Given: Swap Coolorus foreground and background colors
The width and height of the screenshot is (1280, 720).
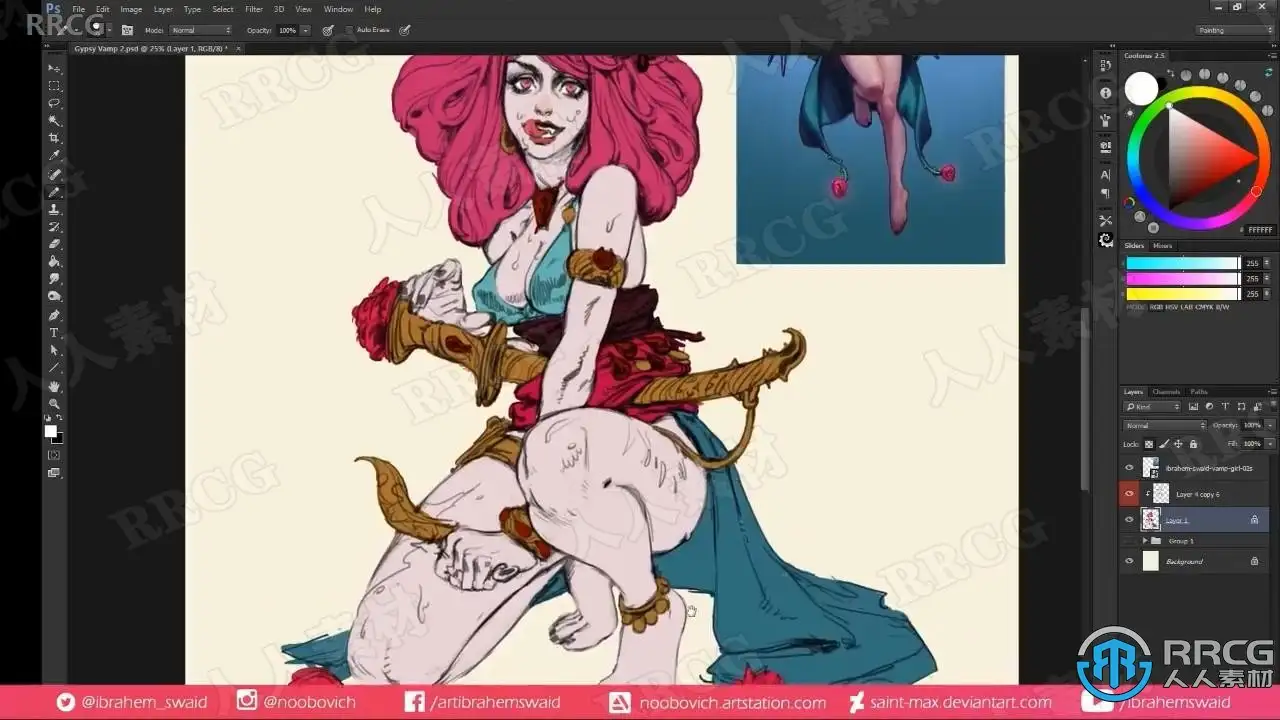Looking at the screenshot, I should pos(1170,73).
